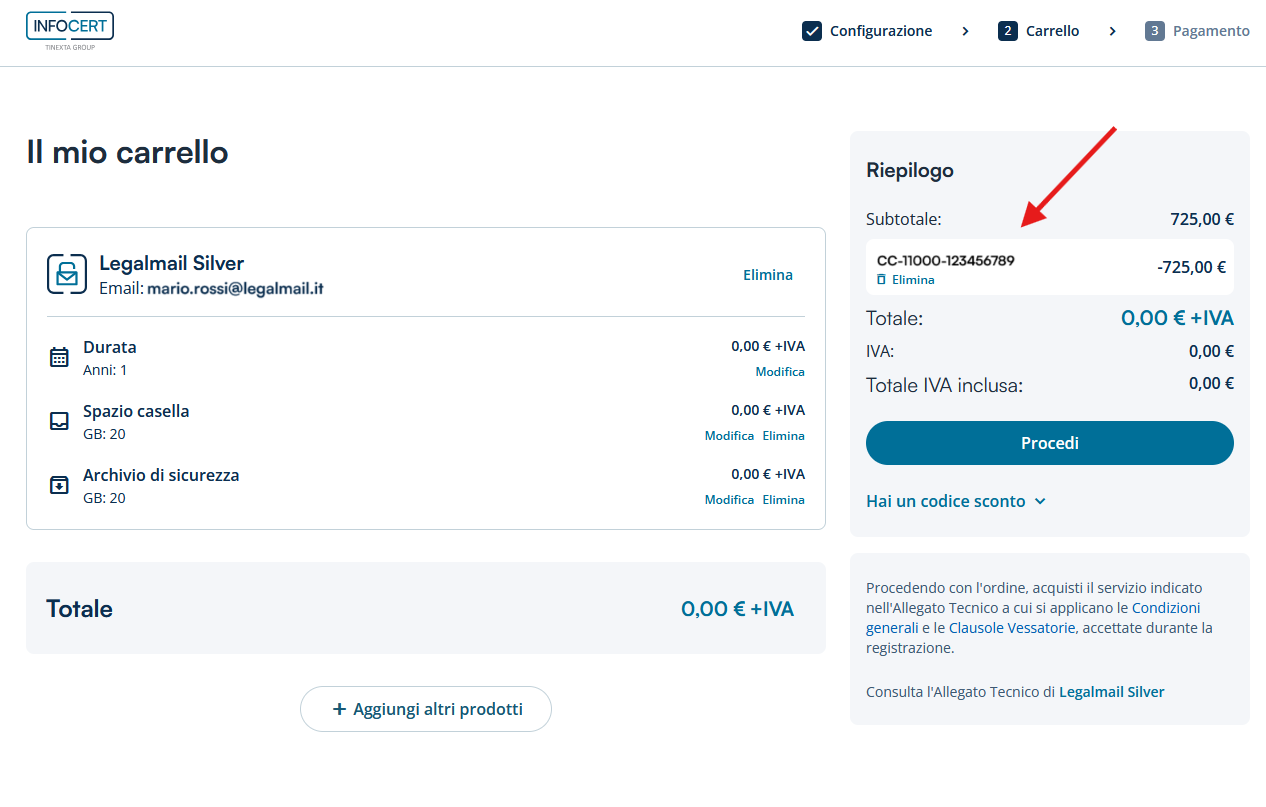
Task: Click the Configurazione step checkmark icon
Action: point(812,31)
